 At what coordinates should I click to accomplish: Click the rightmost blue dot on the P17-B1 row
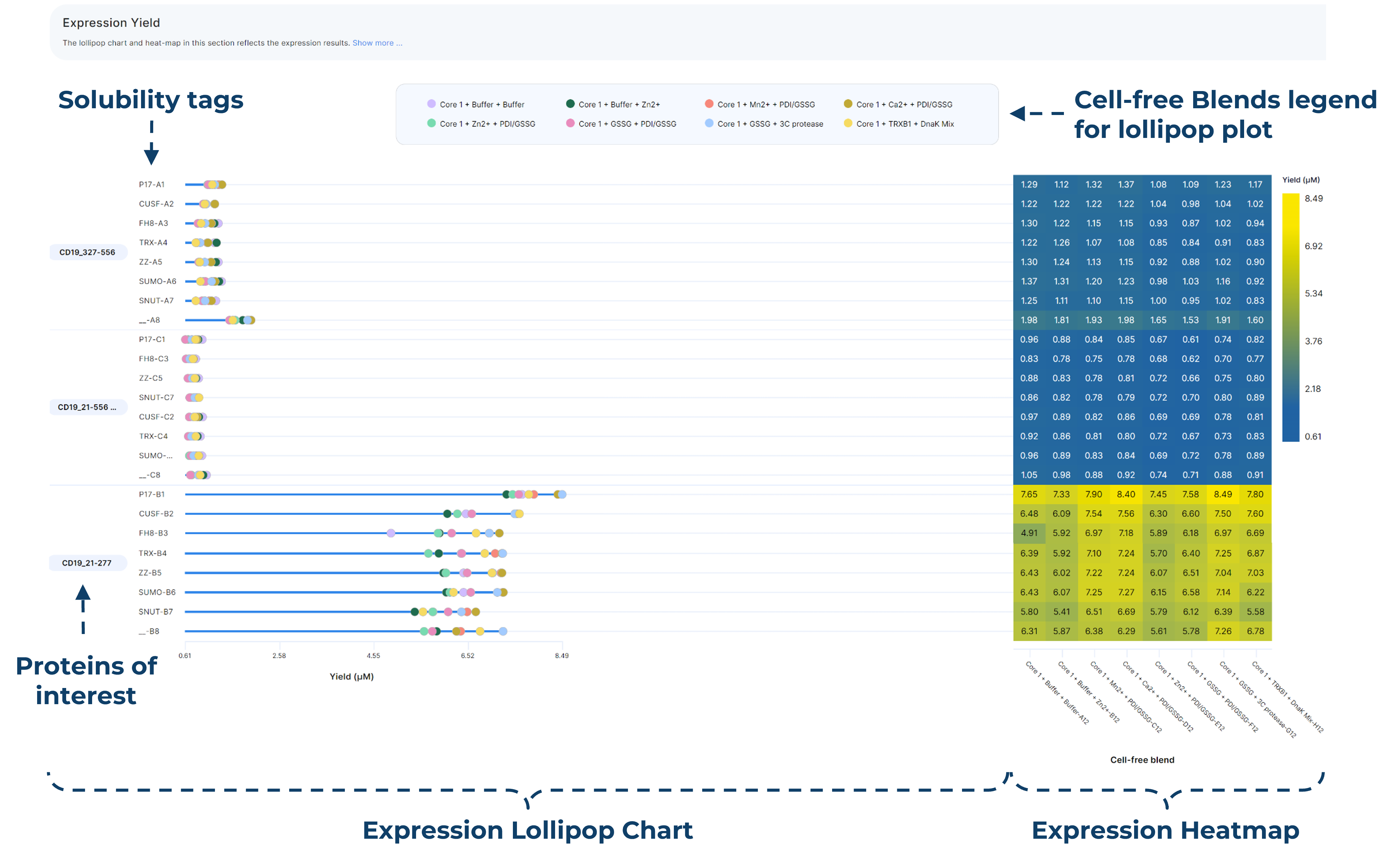click(x=562, y=494)
